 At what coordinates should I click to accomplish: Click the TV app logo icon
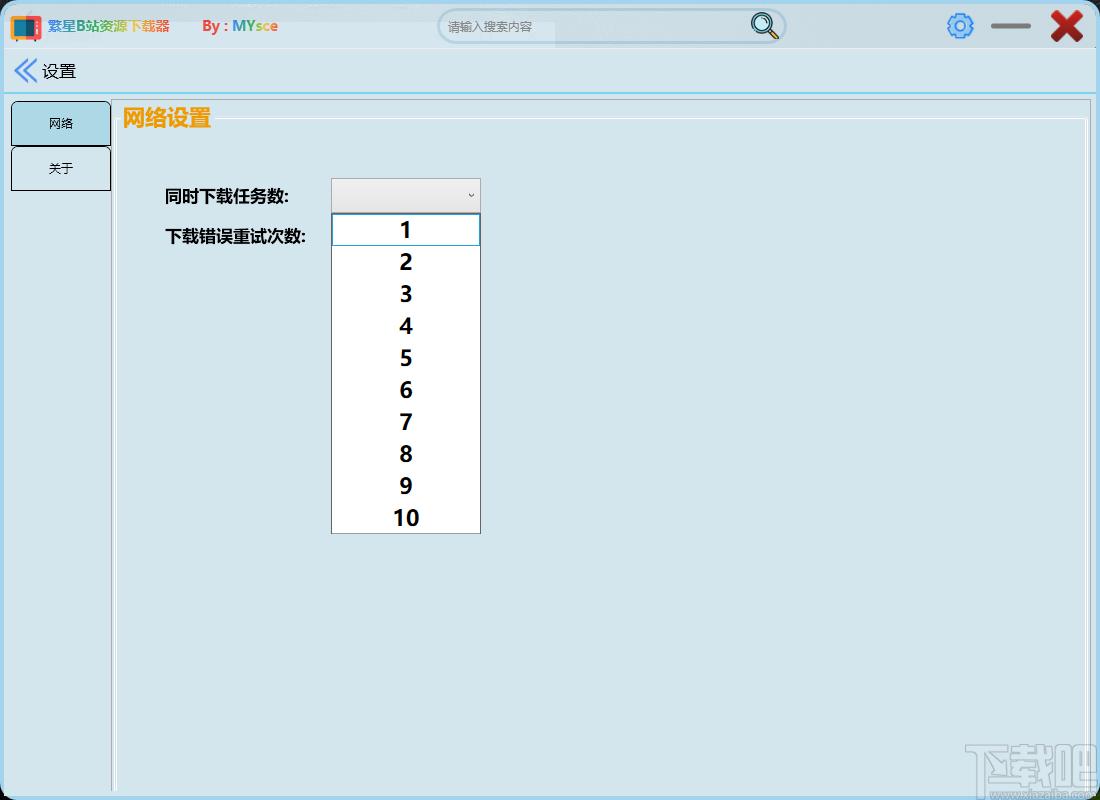coord(26,27)
